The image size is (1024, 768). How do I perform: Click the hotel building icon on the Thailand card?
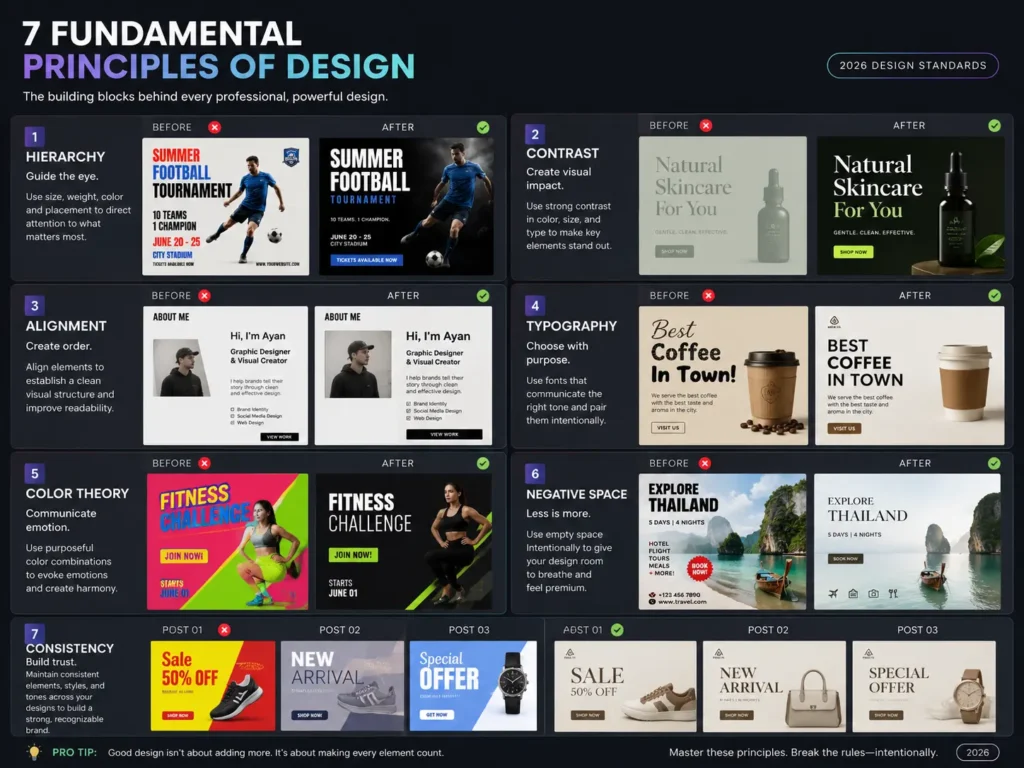(853, 594)
